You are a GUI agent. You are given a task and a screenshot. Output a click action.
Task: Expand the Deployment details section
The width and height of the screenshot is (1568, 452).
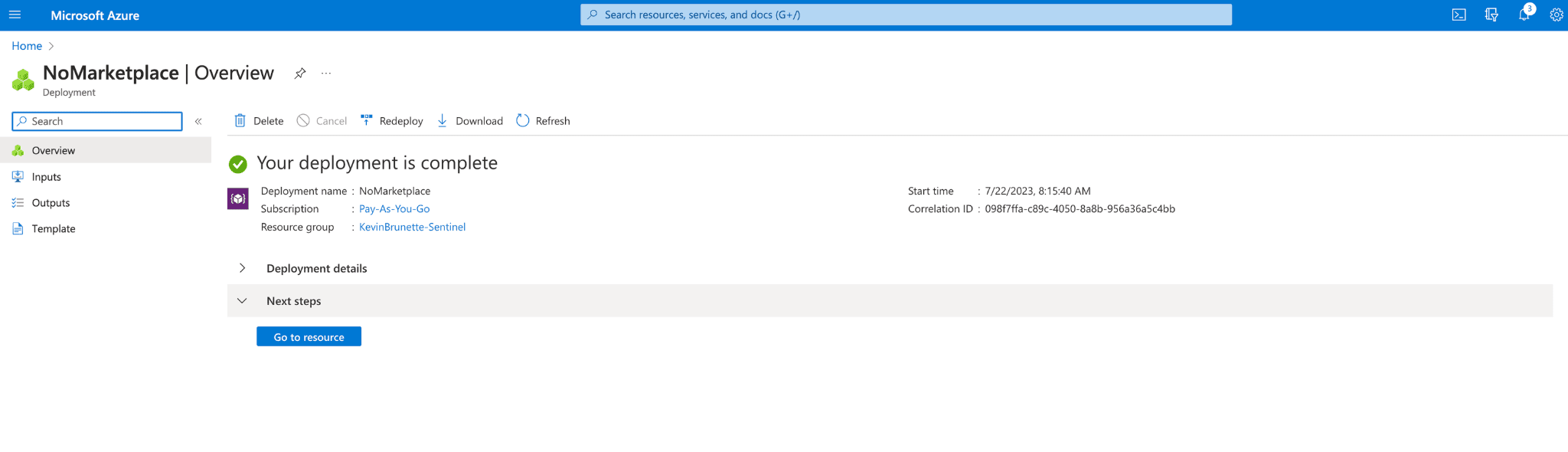click(242, 268)
